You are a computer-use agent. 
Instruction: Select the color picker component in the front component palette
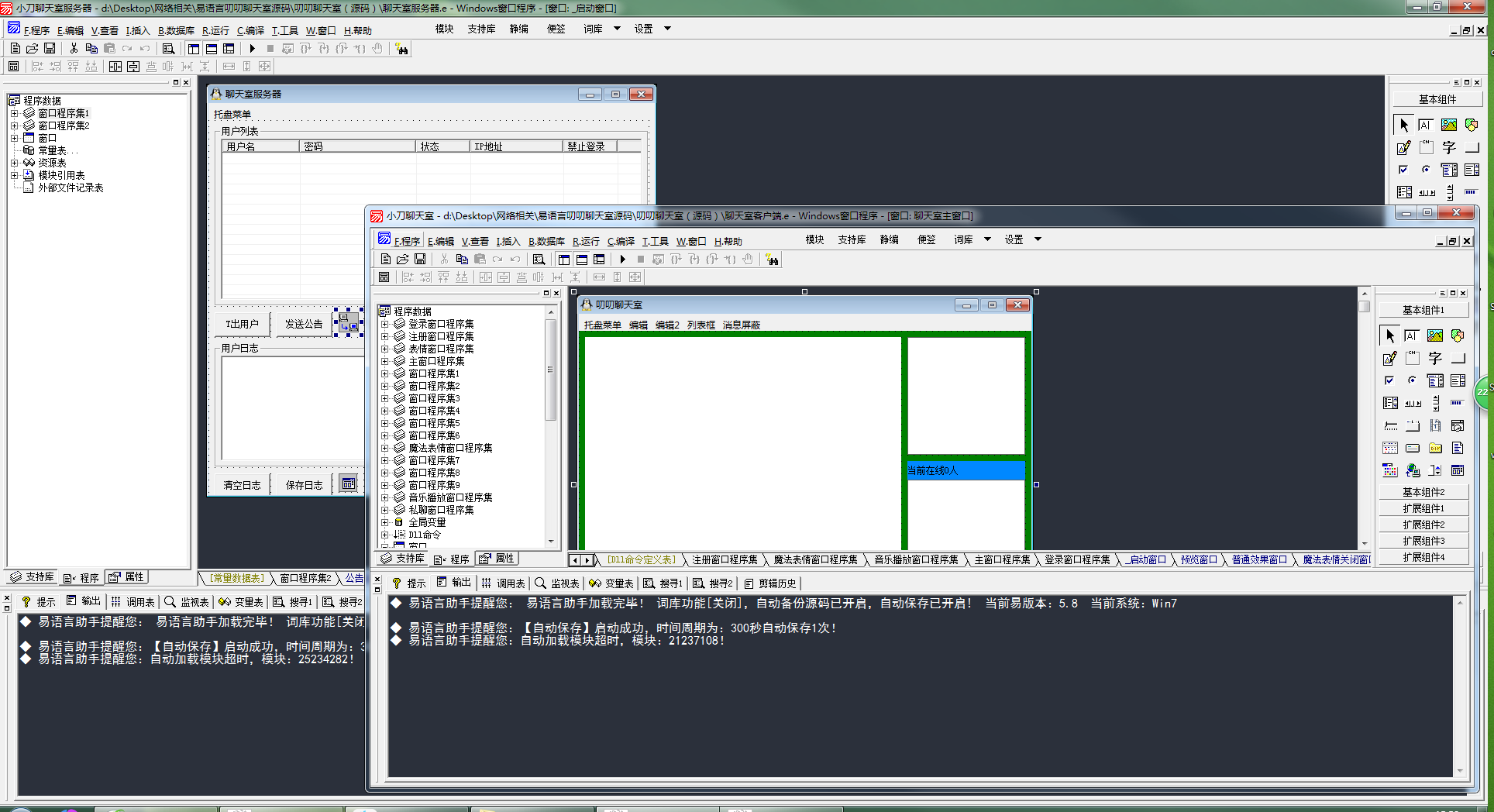tap(1390, 470)
